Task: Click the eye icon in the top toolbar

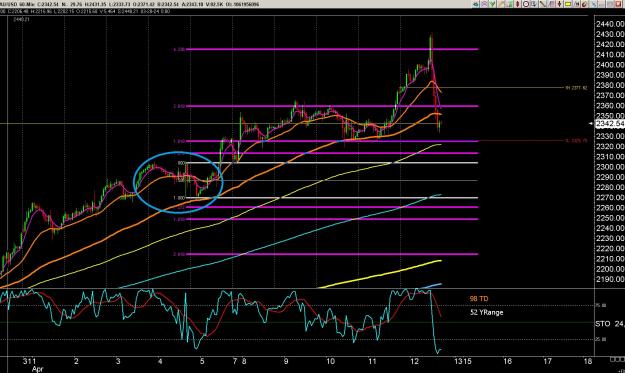Action: (476, 4)
